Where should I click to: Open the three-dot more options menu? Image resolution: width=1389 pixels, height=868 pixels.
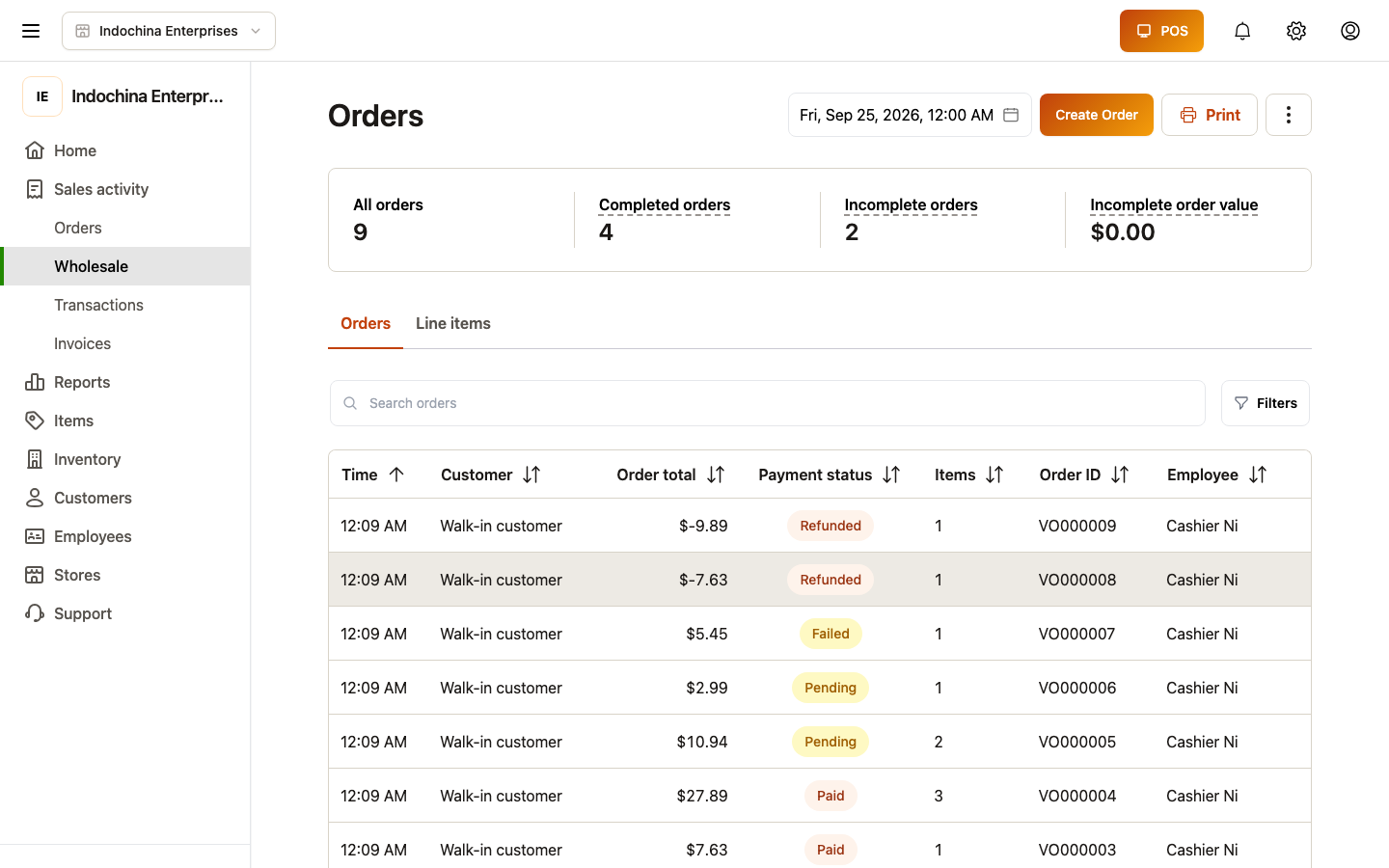[x=1289, y=115]
